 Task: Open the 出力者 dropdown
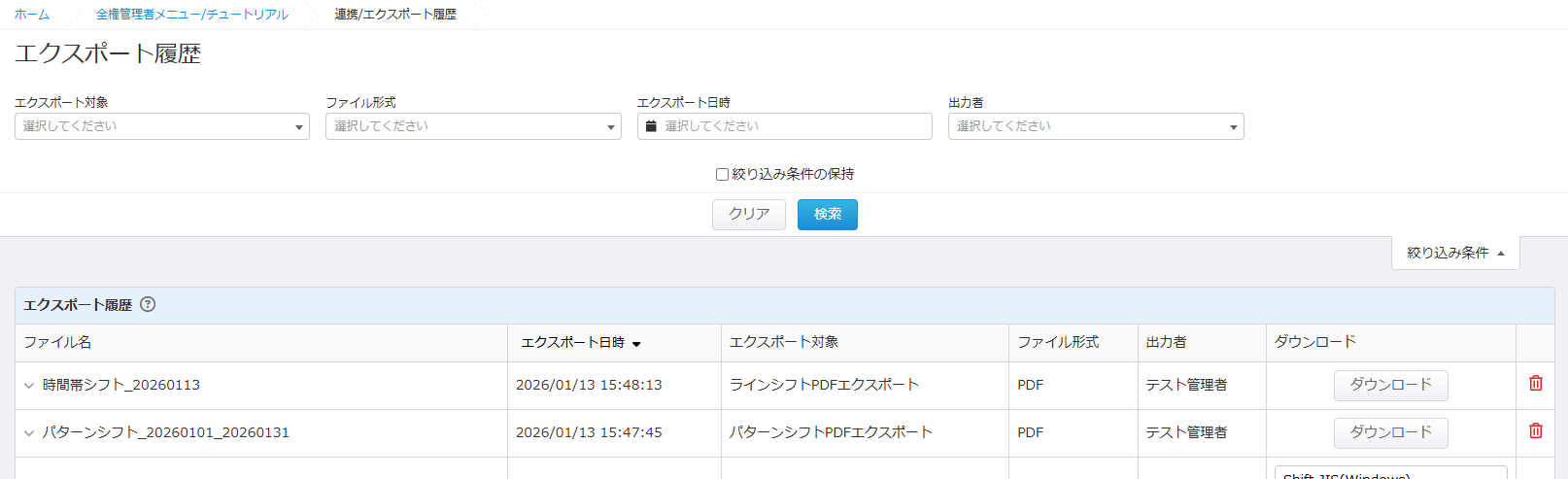pos(1095,126)
